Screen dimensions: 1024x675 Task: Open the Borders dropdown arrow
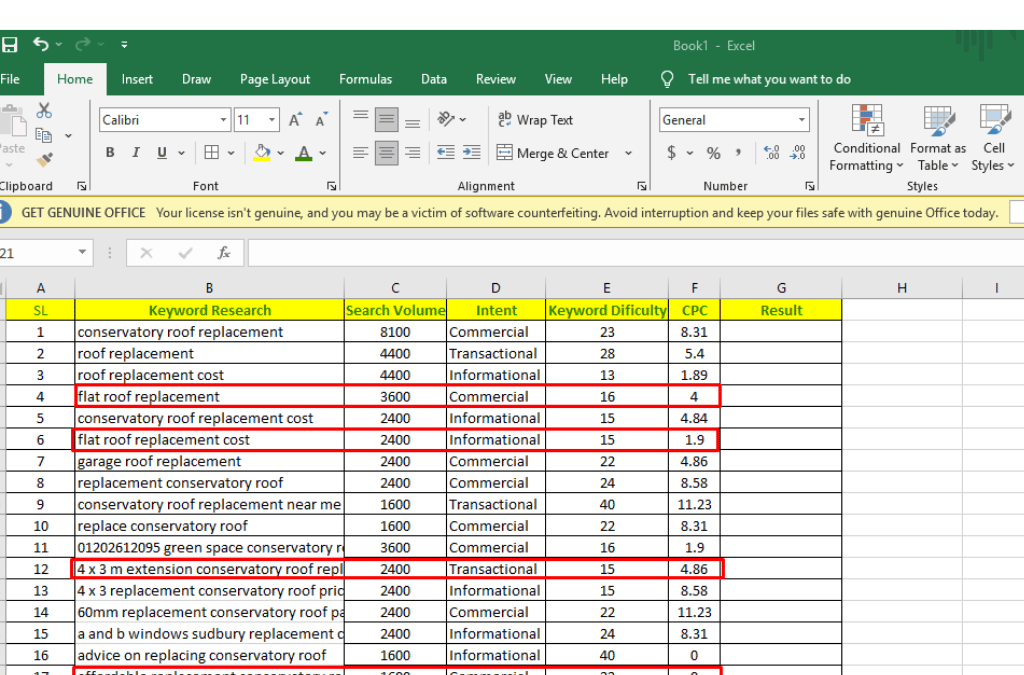coord(231,153)
